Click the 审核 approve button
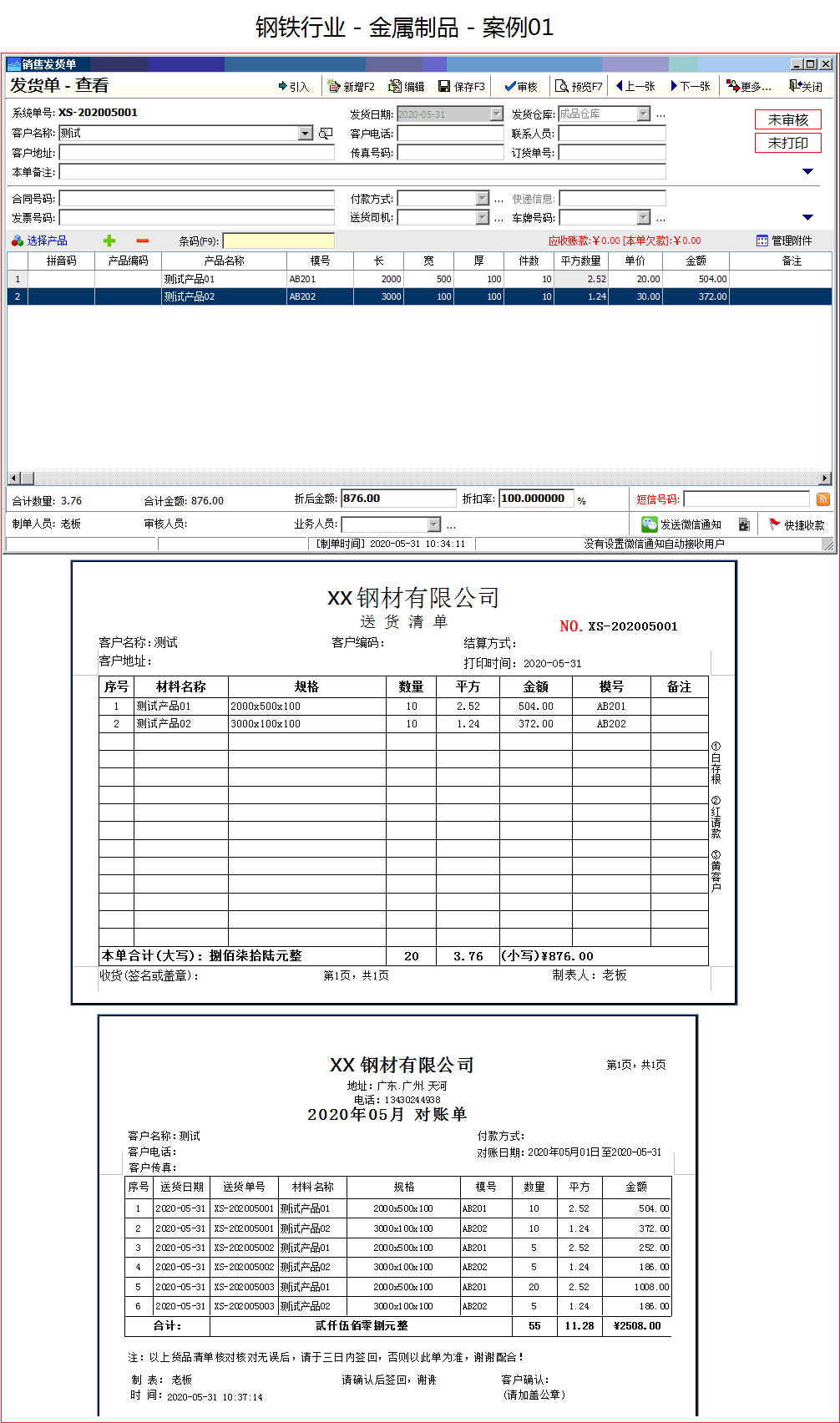This screenshot has width=840, height=1423. (521, 87)
